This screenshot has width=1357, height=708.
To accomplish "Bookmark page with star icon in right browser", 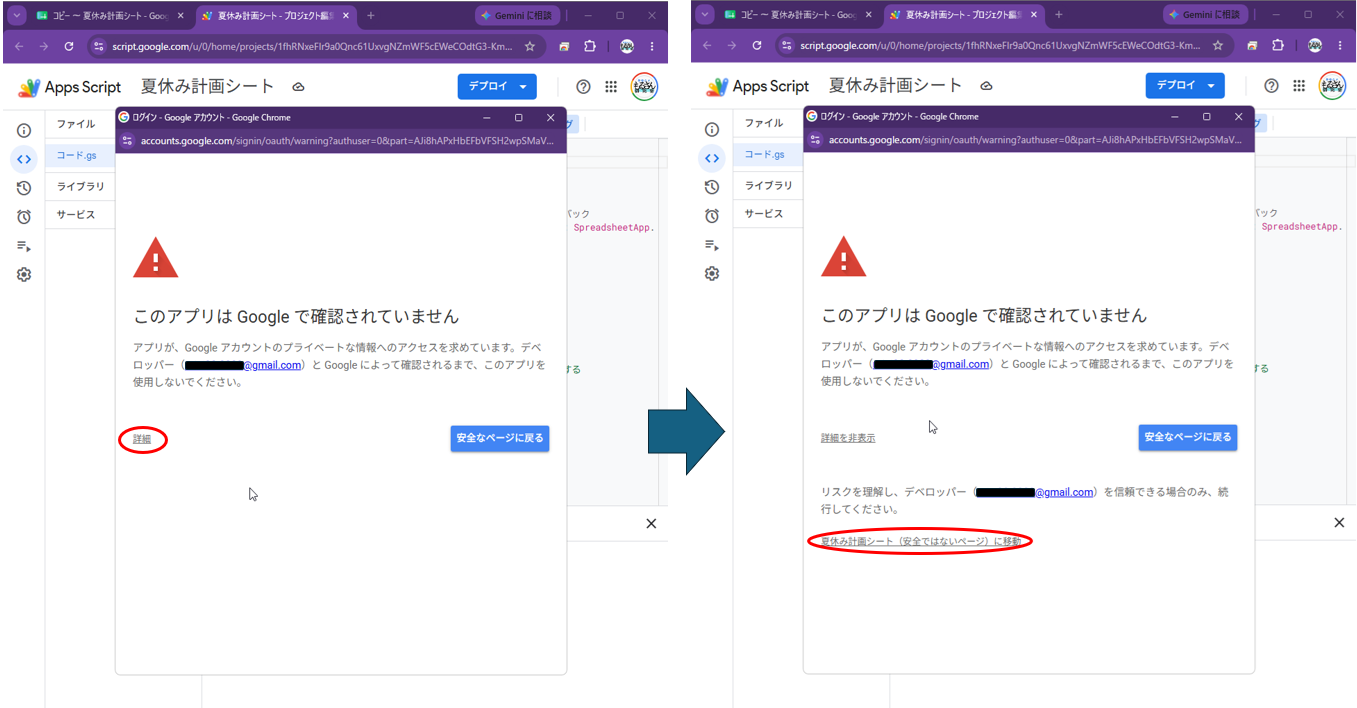I will (x=1218, y=46).
